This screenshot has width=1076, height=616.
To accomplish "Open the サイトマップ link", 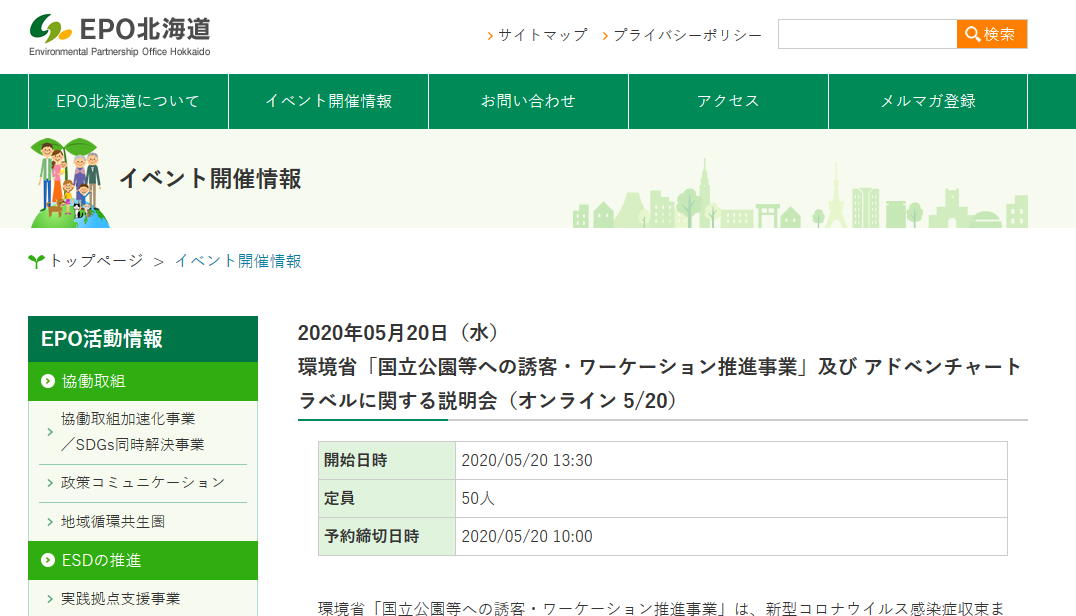I will (542, 35).
